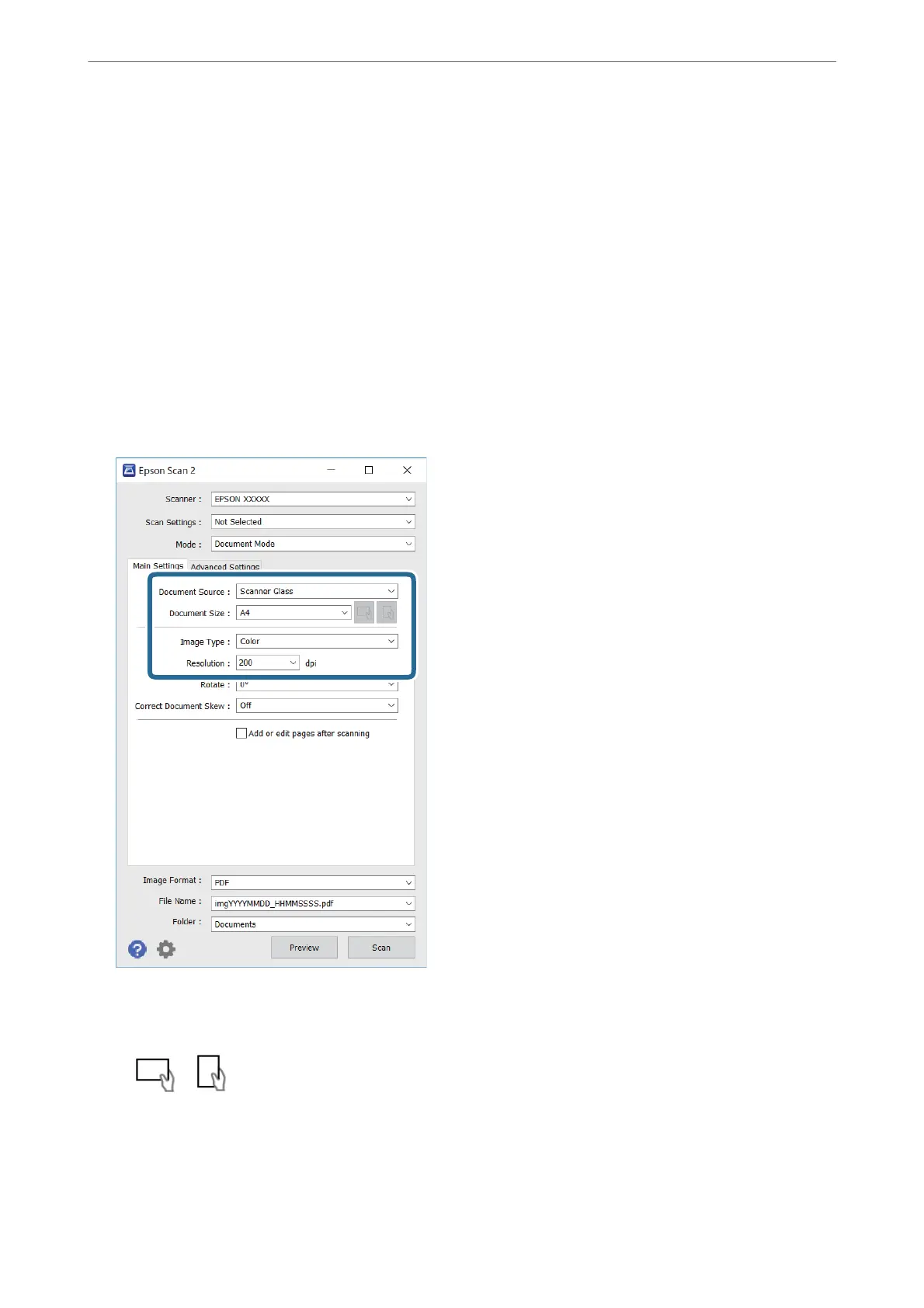Open the Scanner dropdown showing EPSON XXXXX
Screen dimensions: 924x1308
coord(313,499)
